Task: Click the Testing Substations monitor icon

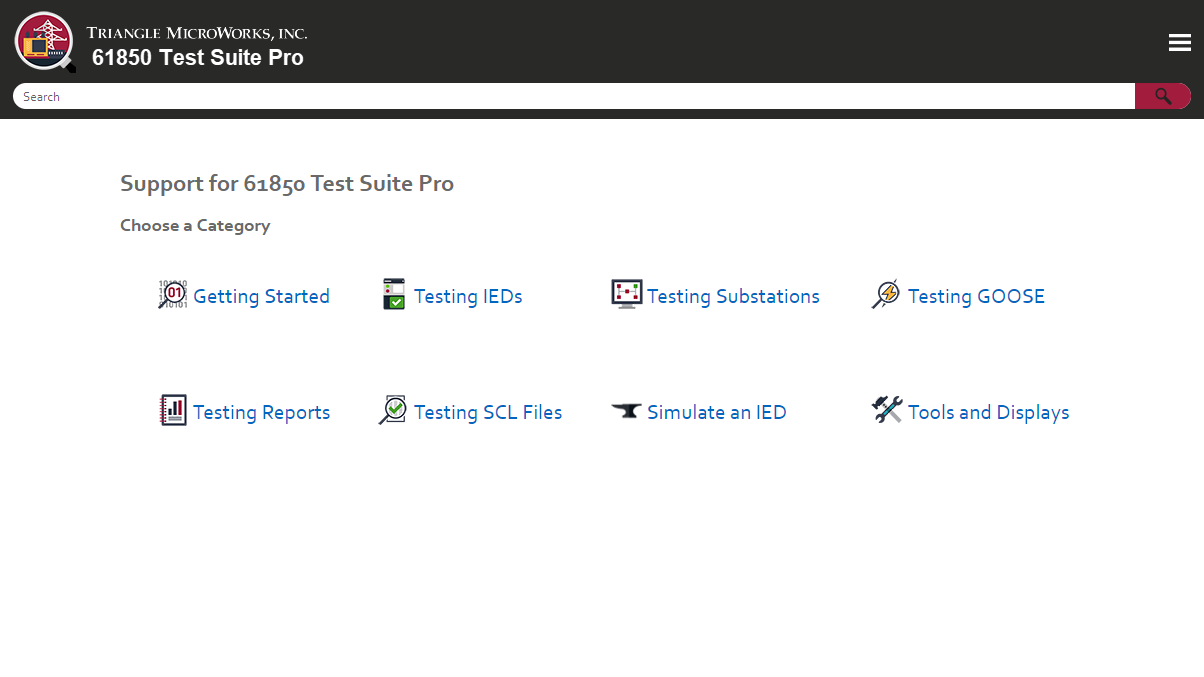Action: pos(627,294)
